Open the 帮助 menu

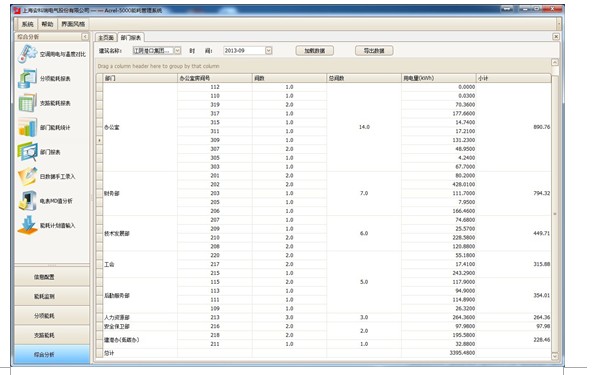(x=47, y=24)
